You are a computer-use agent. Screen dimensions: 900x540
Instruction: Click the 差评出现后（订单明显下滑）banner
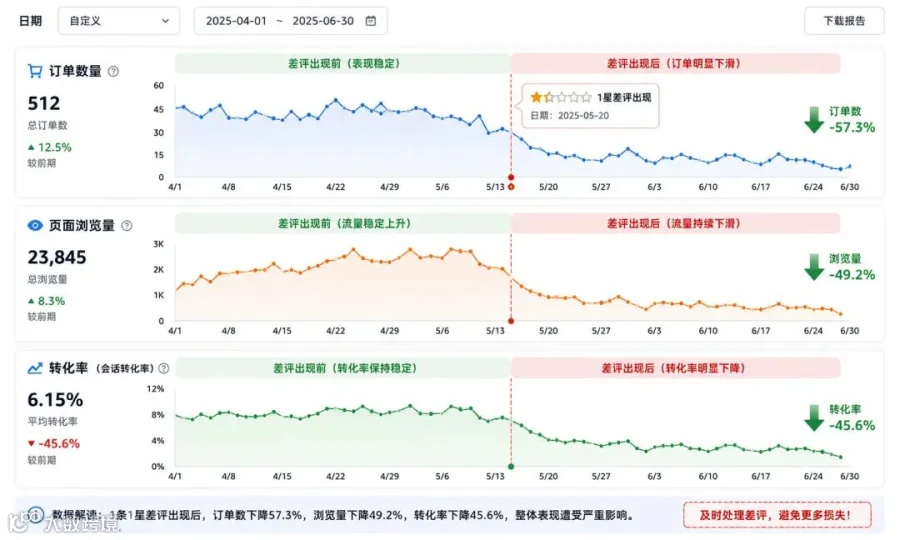tap(675, 63)
